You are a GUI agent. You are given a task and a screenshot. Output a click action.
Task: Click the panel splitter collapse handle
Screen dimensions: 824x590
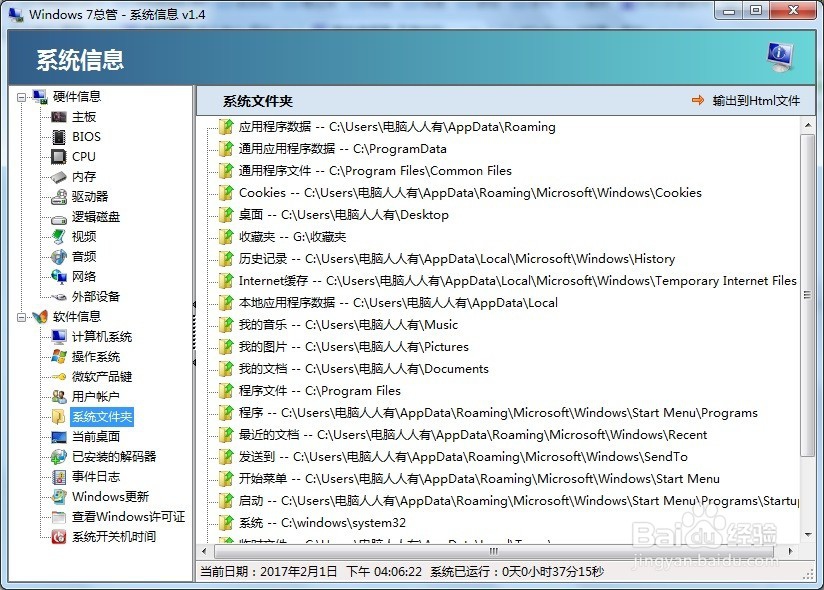pyautogui.click(x=194, y=333)
